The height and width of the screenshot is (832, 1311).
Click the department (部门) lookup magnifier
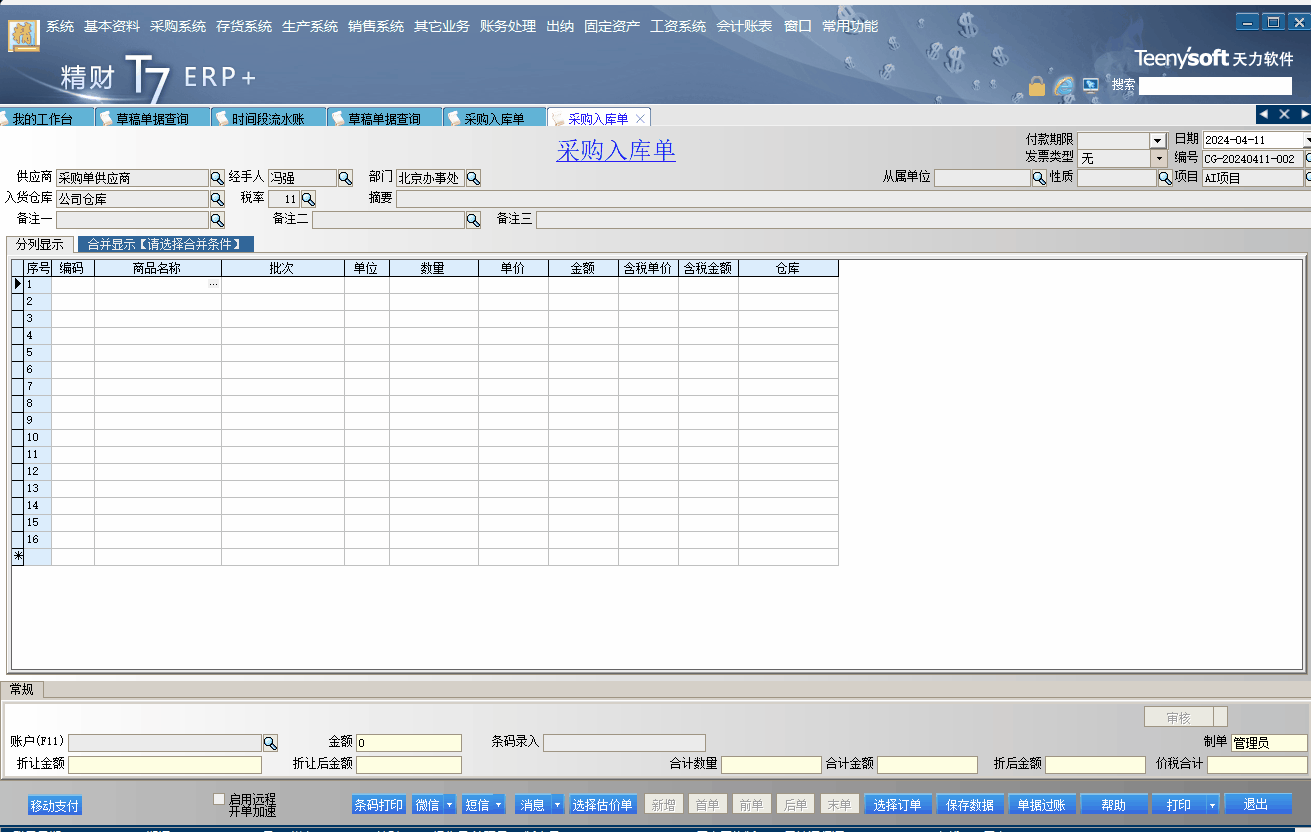(473, 178)
